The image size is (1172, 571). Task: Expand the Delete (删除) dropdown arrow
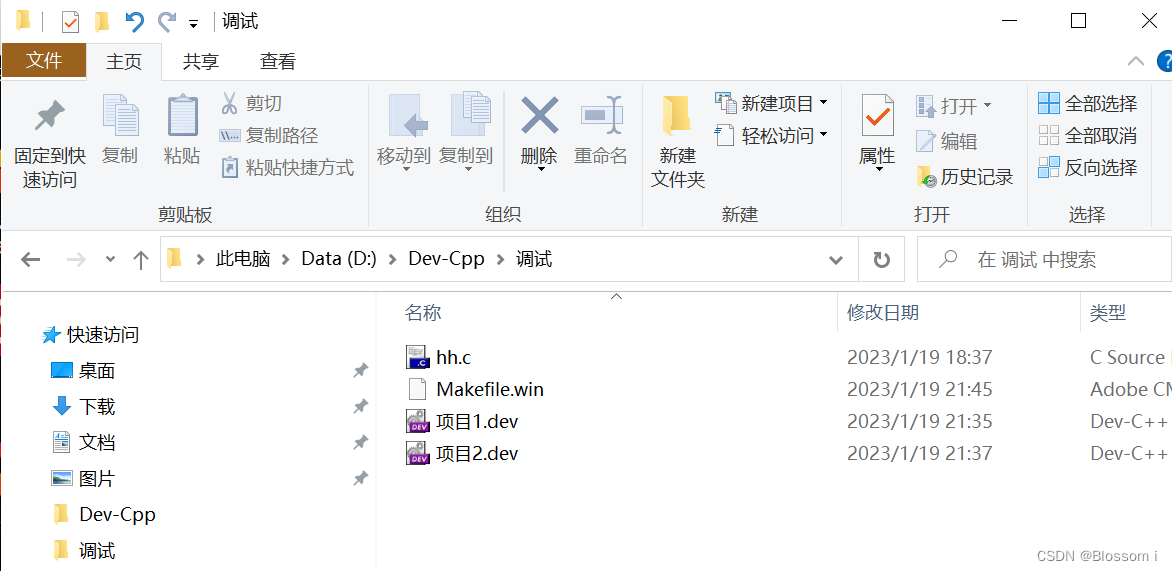(x=540, y=170)
